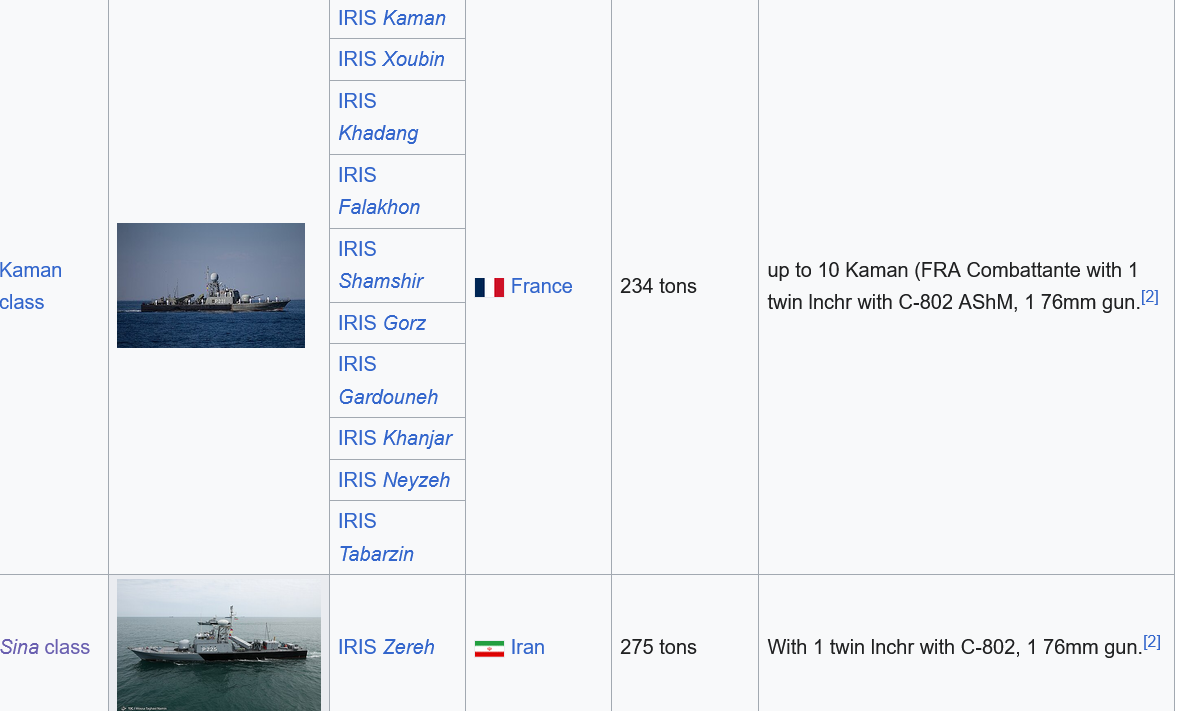This screenshot has height=711, width=1187.
Task: Follow the IRIS Falakhon link
Action: (379, 191)
